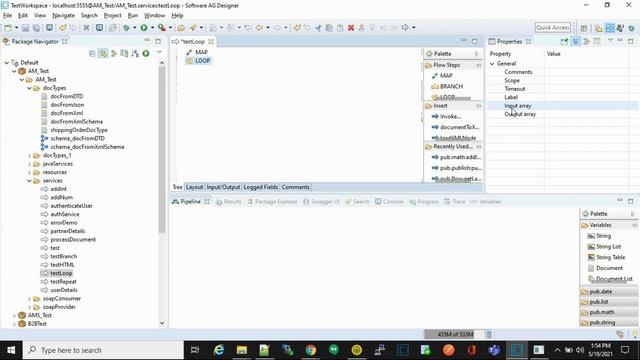Switch to the Input/Output tab
This screenshot has width=640, height=360.
223,187
